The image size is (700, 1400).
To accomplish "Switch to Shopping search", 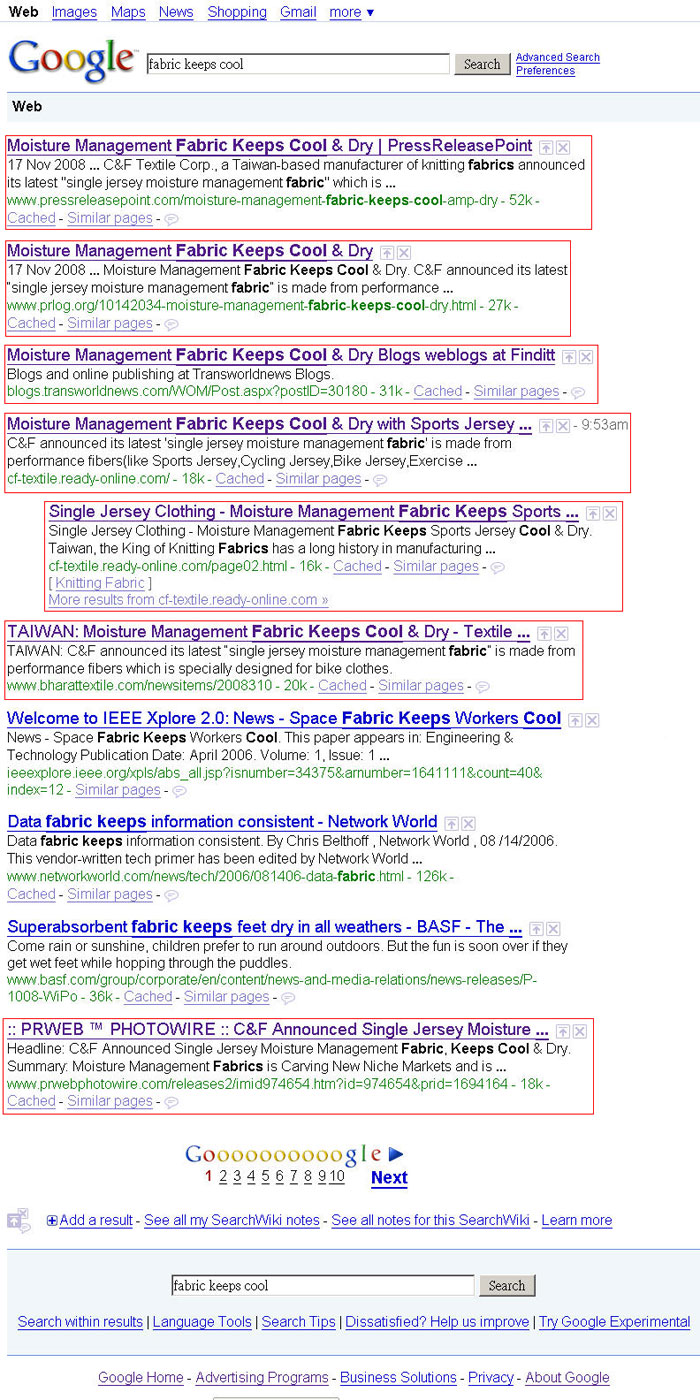I will point(237,12).
